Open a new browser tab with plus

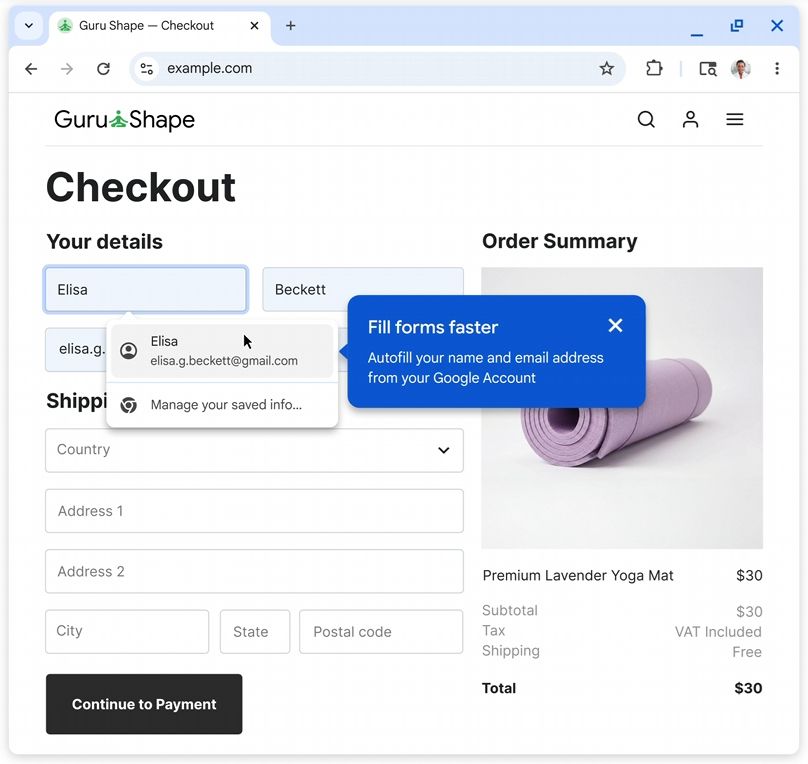click(291, 26)
